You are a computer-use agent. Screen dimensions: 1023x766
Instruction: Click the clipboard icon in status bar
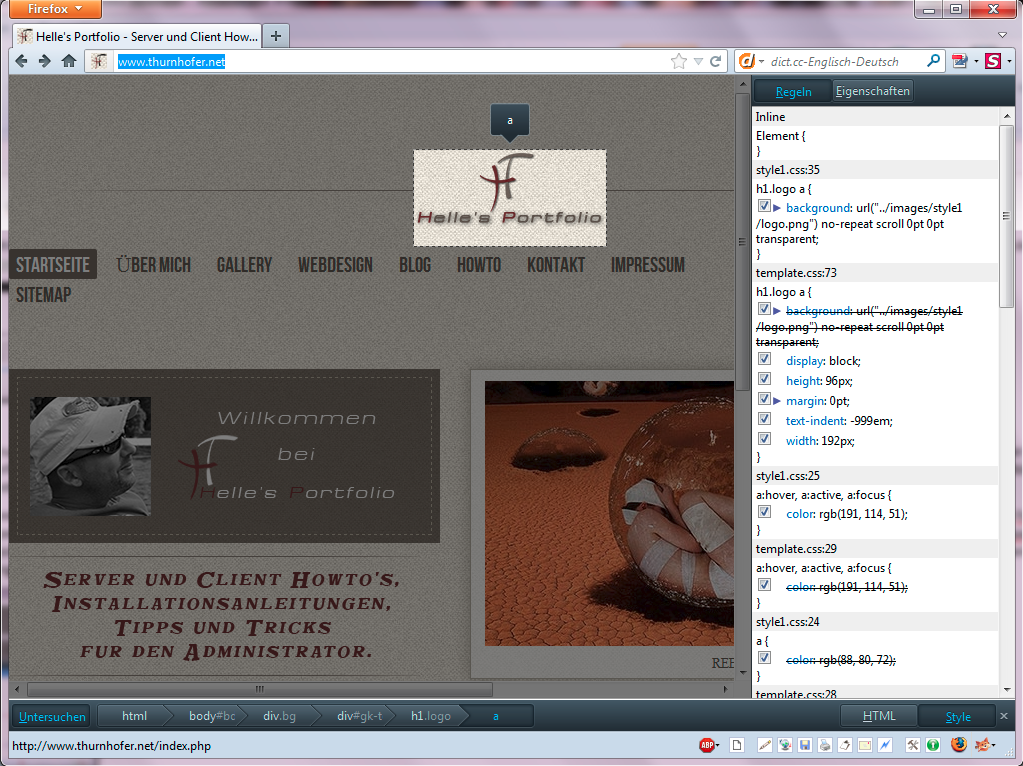pos(845,745)
